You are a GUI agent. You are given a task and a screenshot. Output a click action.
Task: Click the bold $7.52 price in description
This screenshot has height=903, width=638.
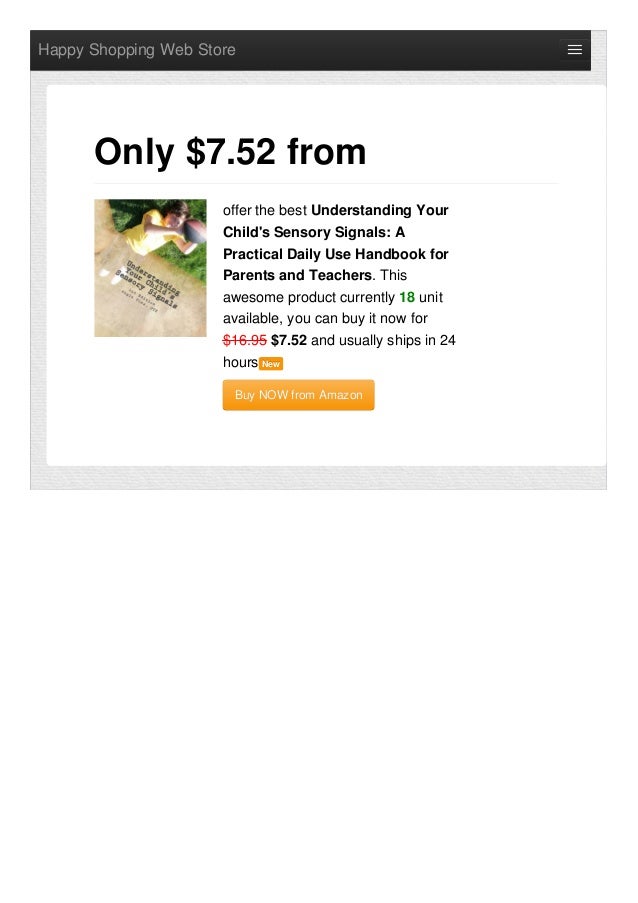click(x=288, y=340)
